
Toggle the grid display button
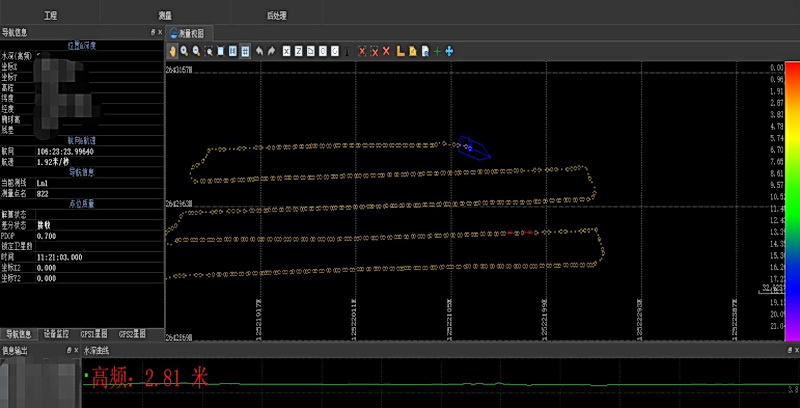pyautogui.click(x=245, y=50)
